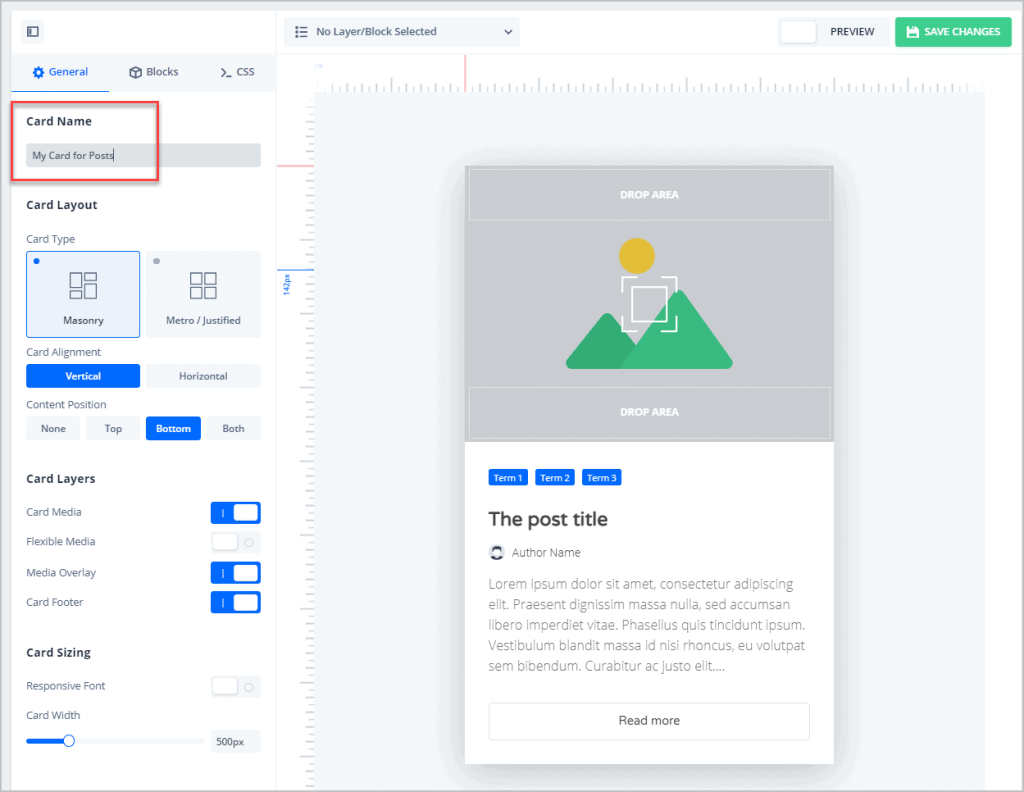The width and height of the screenshot is (1024, 792).
Task: Toggle the Card Media switch
Action: click(236, 513)
